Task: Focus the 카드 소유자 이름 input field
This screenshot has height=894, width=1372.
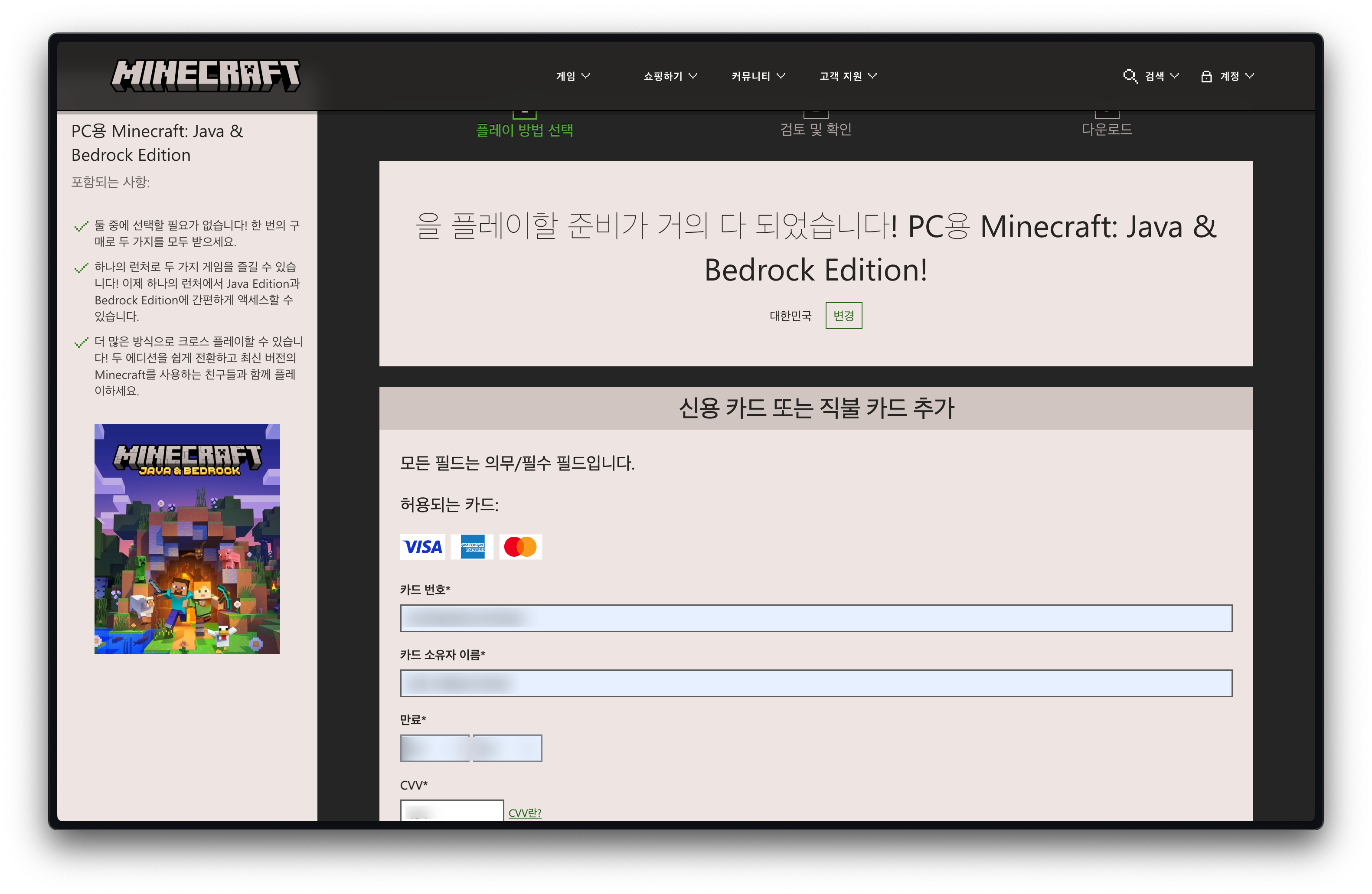Action: click(x=816, y=683)
